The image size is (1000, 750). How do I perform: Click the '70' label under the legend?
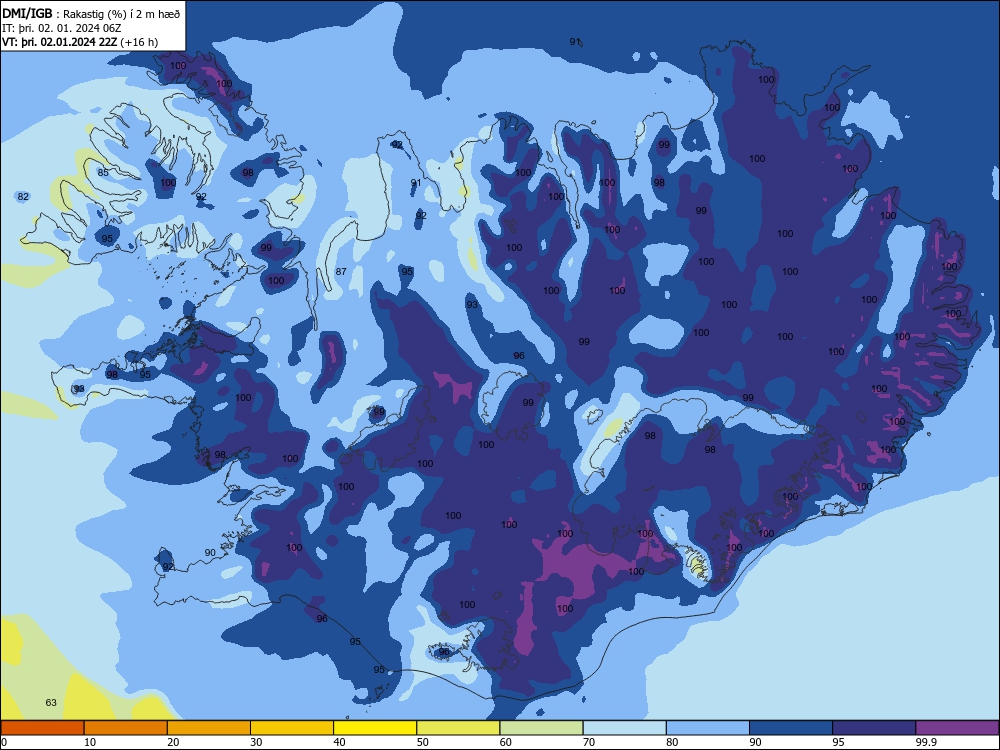click(589, 742)
